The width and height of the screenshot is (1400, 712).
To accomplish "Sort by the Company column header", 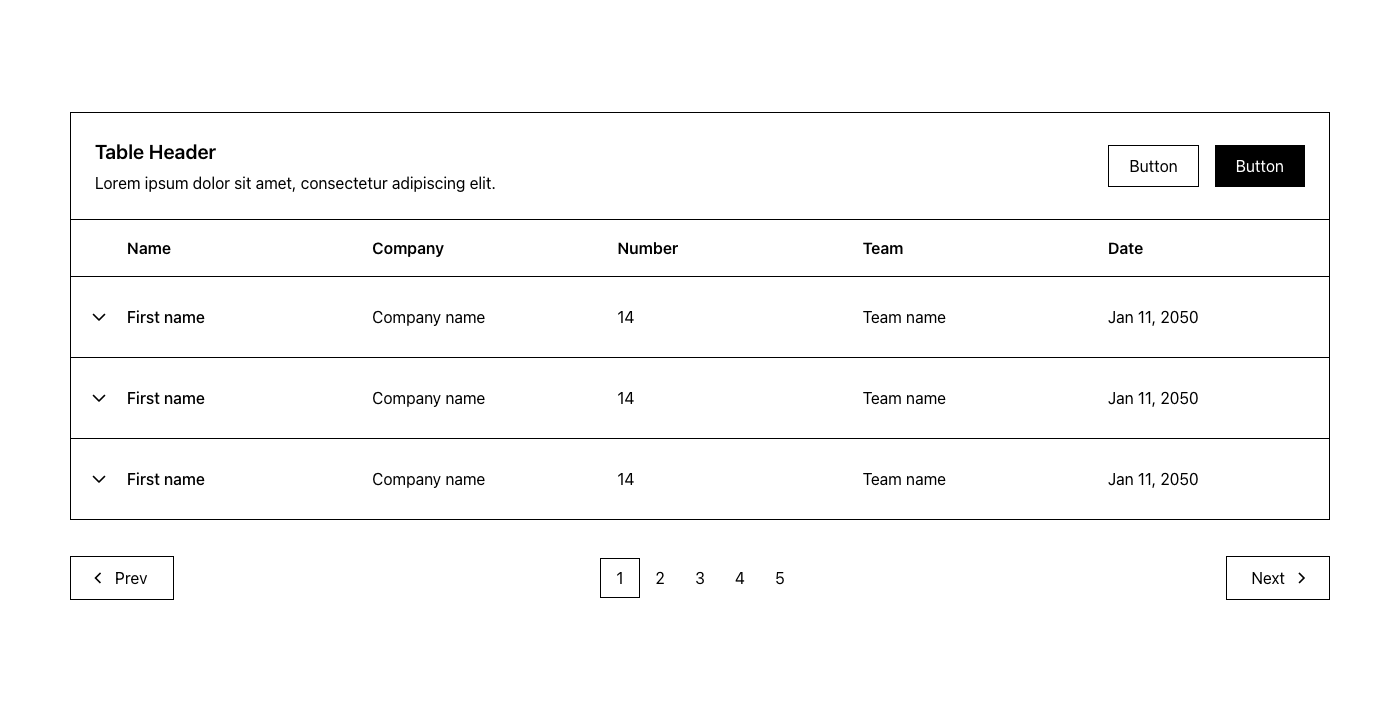I will [408, 248].
